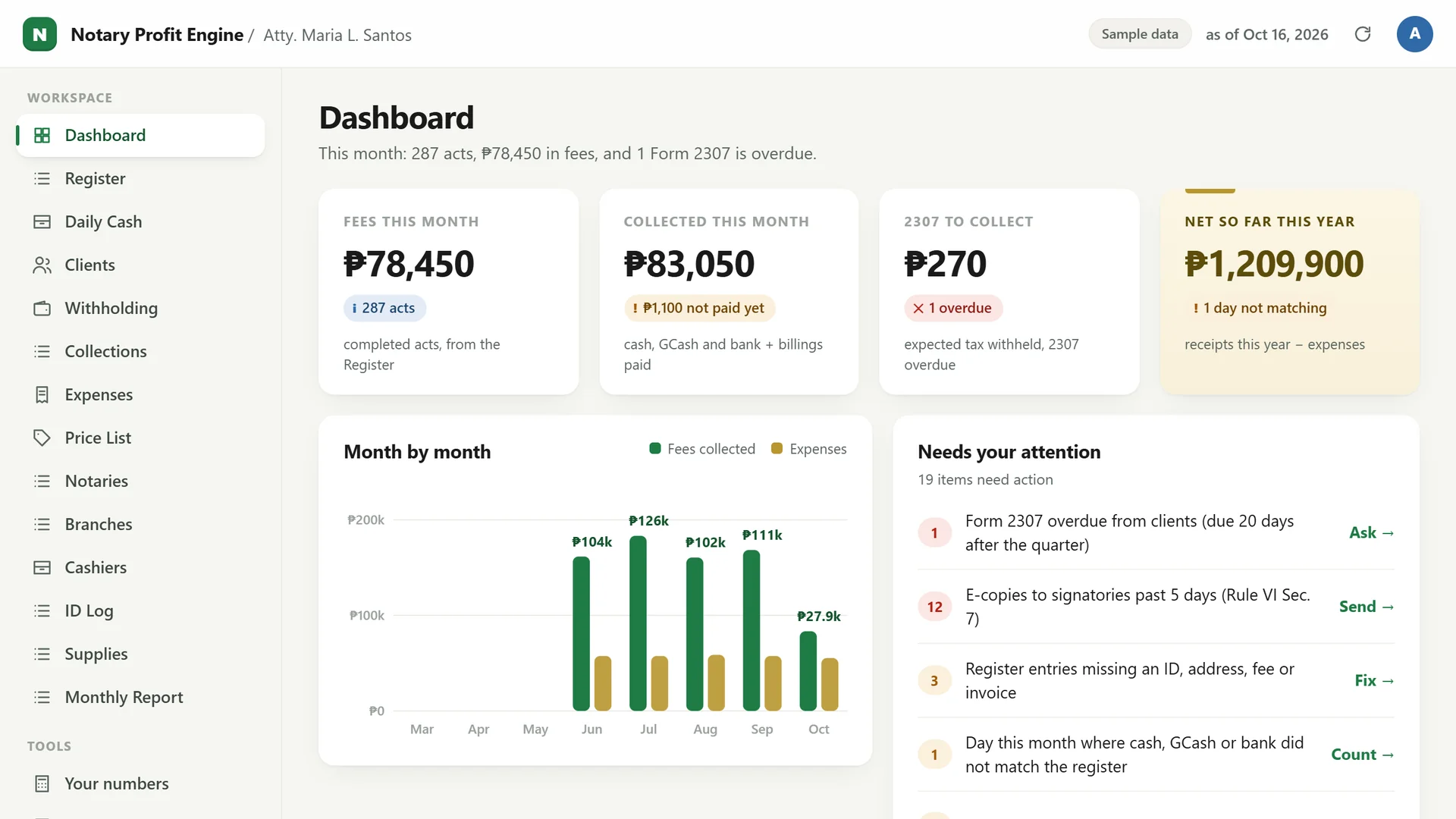Click Send for E-copies to signatories

tap(1367, 607)
